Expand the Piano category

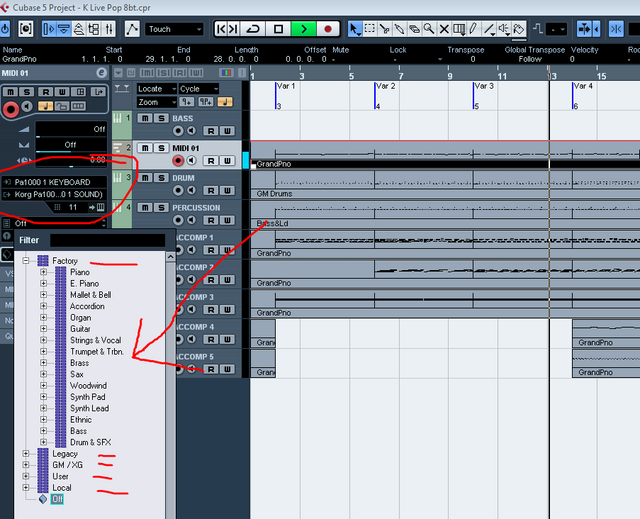click(44, 272)
